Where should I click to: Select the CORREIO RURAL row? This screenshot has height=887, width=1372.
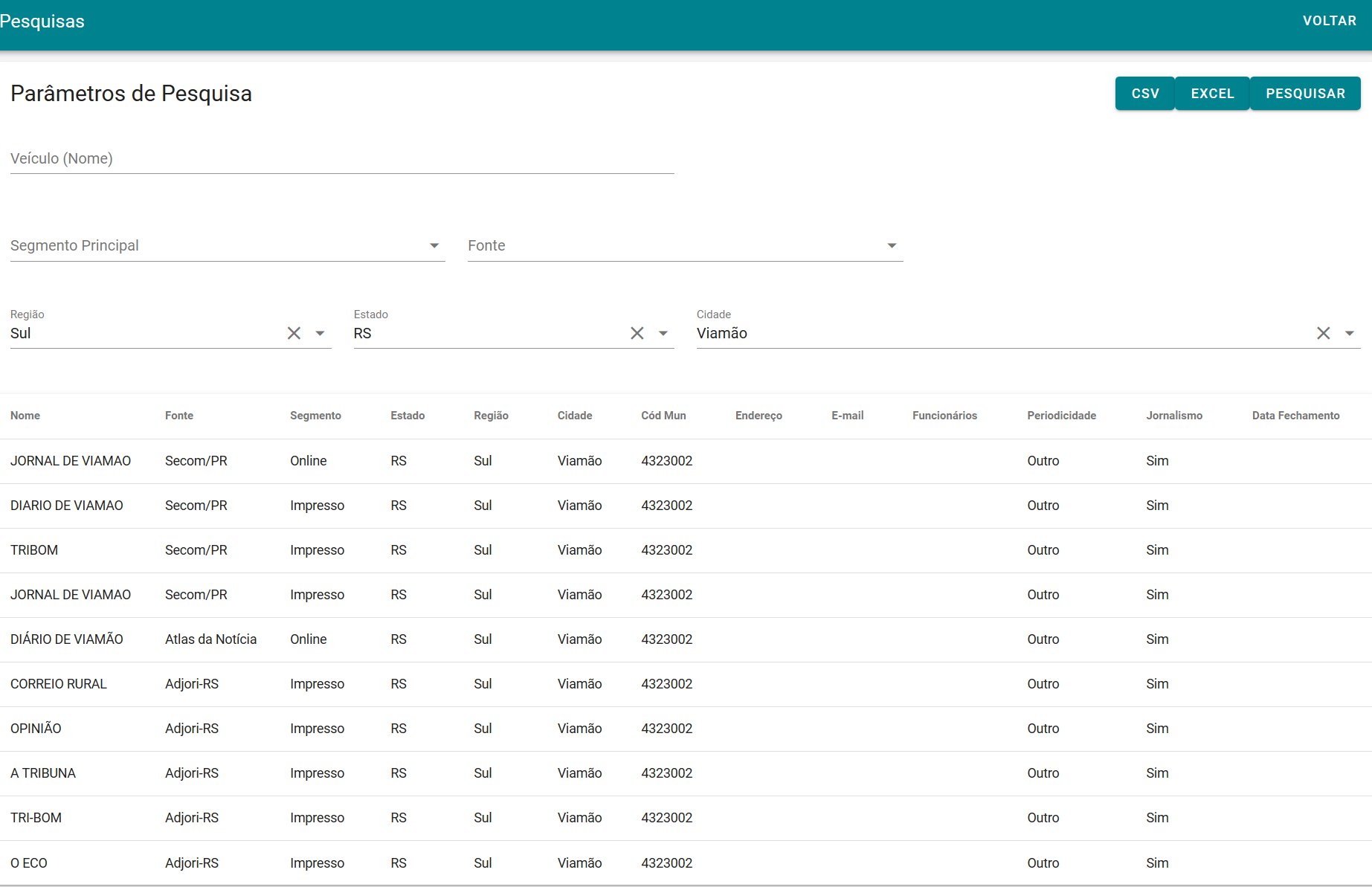59,684
